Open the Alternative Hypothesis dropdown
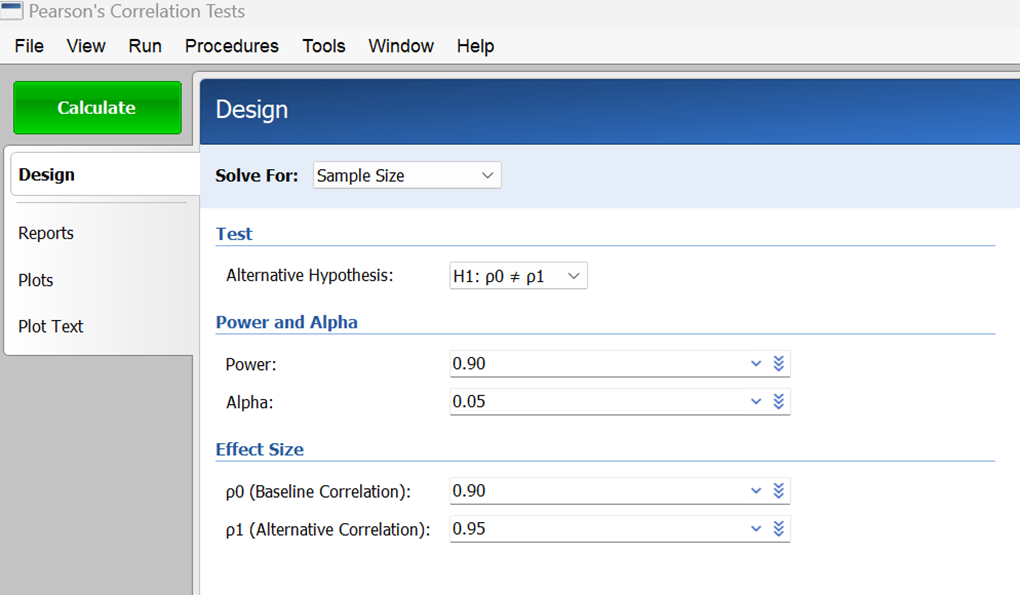Viewport: 1020px width, 595px height. (518, 276)
